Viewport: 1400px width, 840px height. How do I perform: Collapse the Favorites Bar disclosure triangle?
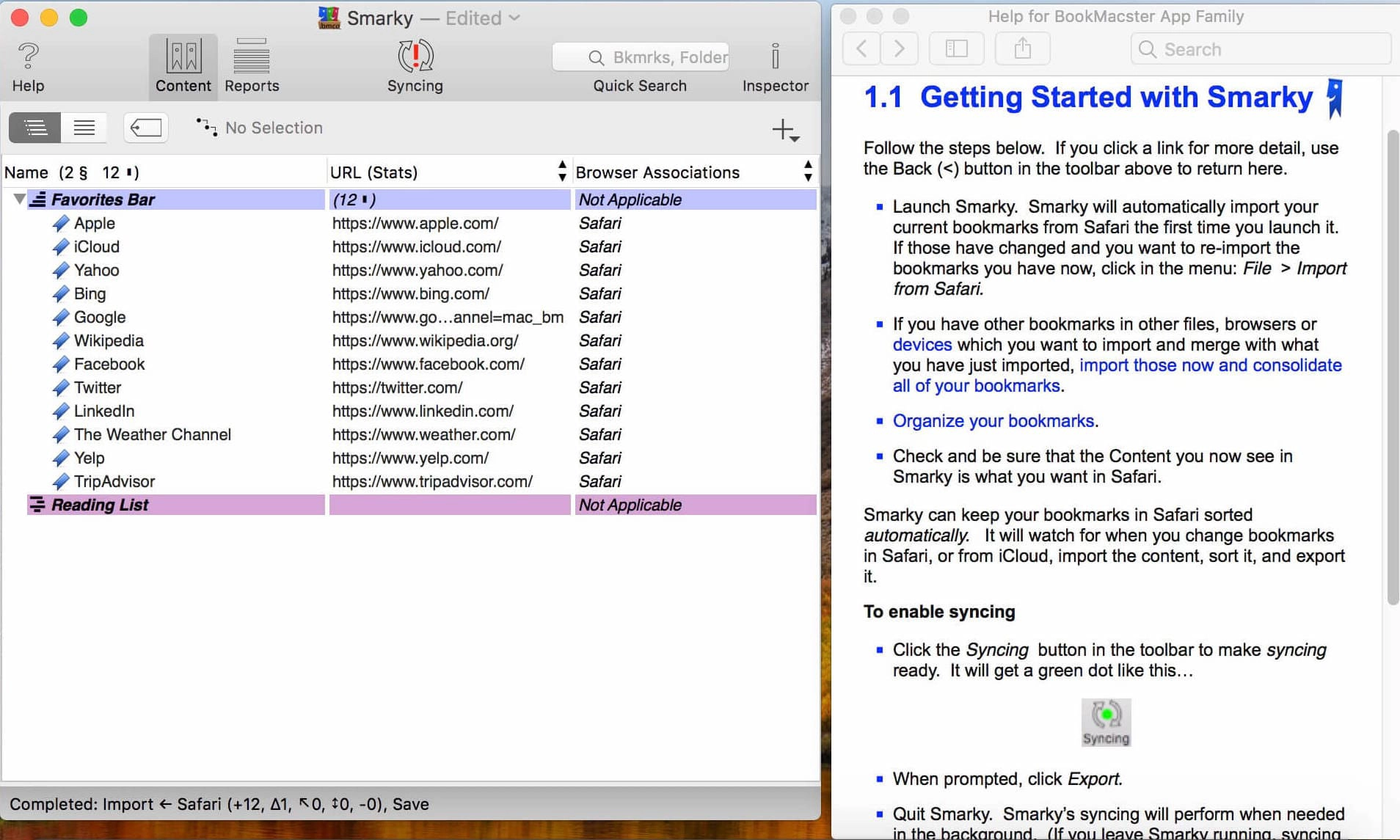coord(19,199)
